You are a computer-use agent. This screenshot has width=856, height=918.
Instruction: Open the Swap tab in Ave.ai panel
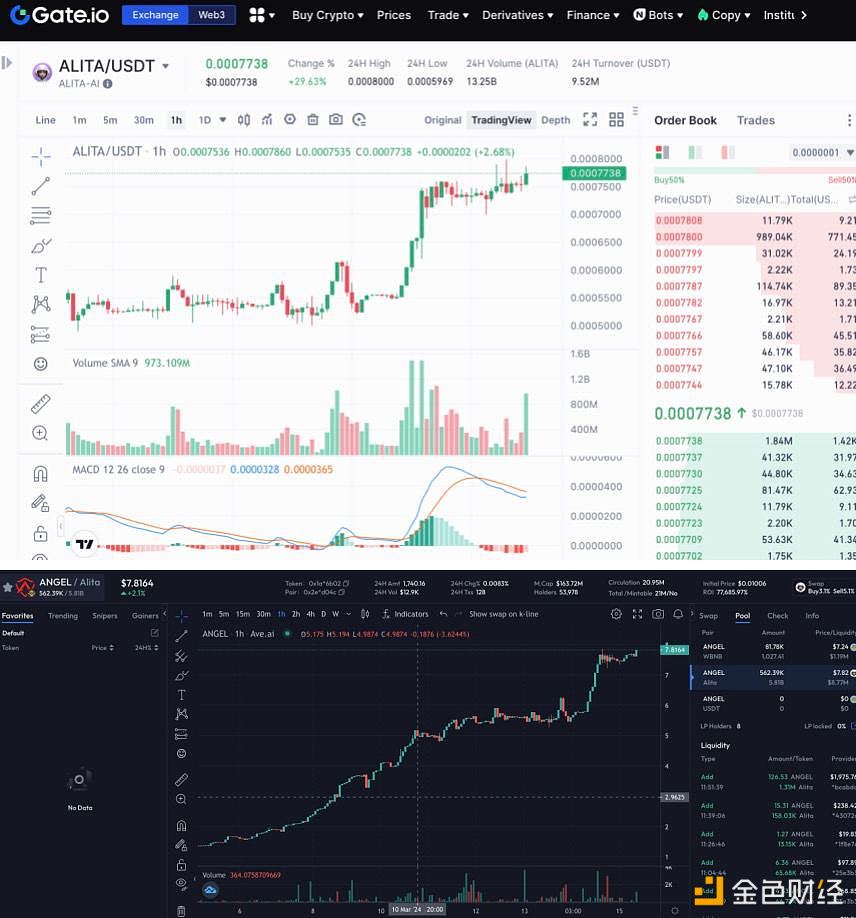pos(708,616)
